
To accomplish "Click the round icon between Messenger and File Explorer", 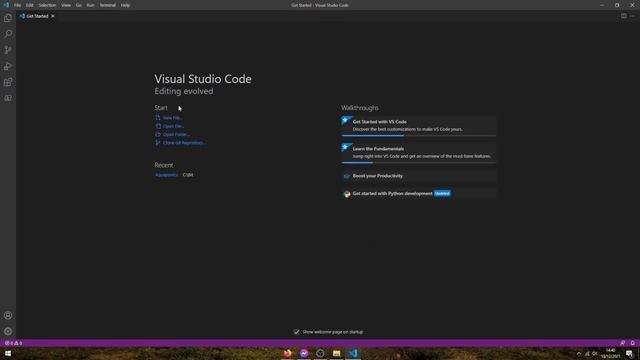I will [x=320, y=353].
